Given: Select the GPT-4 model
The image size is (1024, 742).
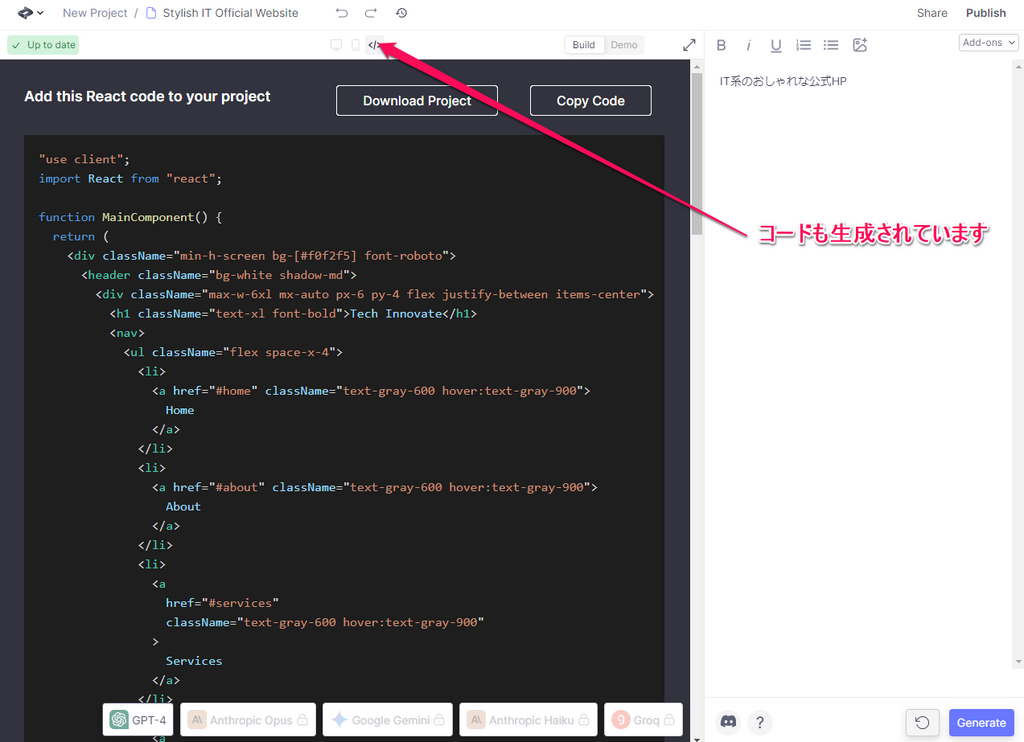Looking at the screenshot, I should pyautogui.click(x=139, y=720).
